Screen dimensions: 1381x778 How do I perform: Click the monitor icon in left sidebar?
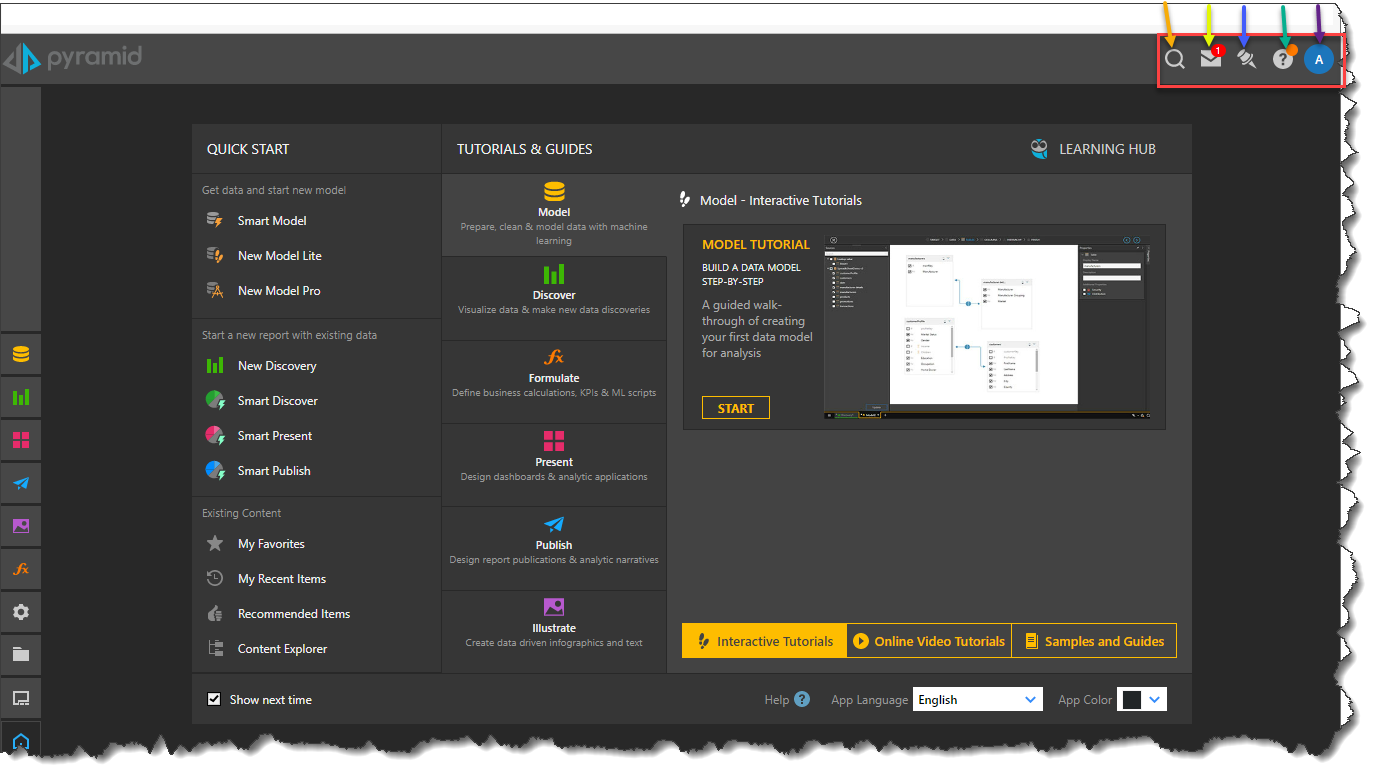tap(21, 698)
